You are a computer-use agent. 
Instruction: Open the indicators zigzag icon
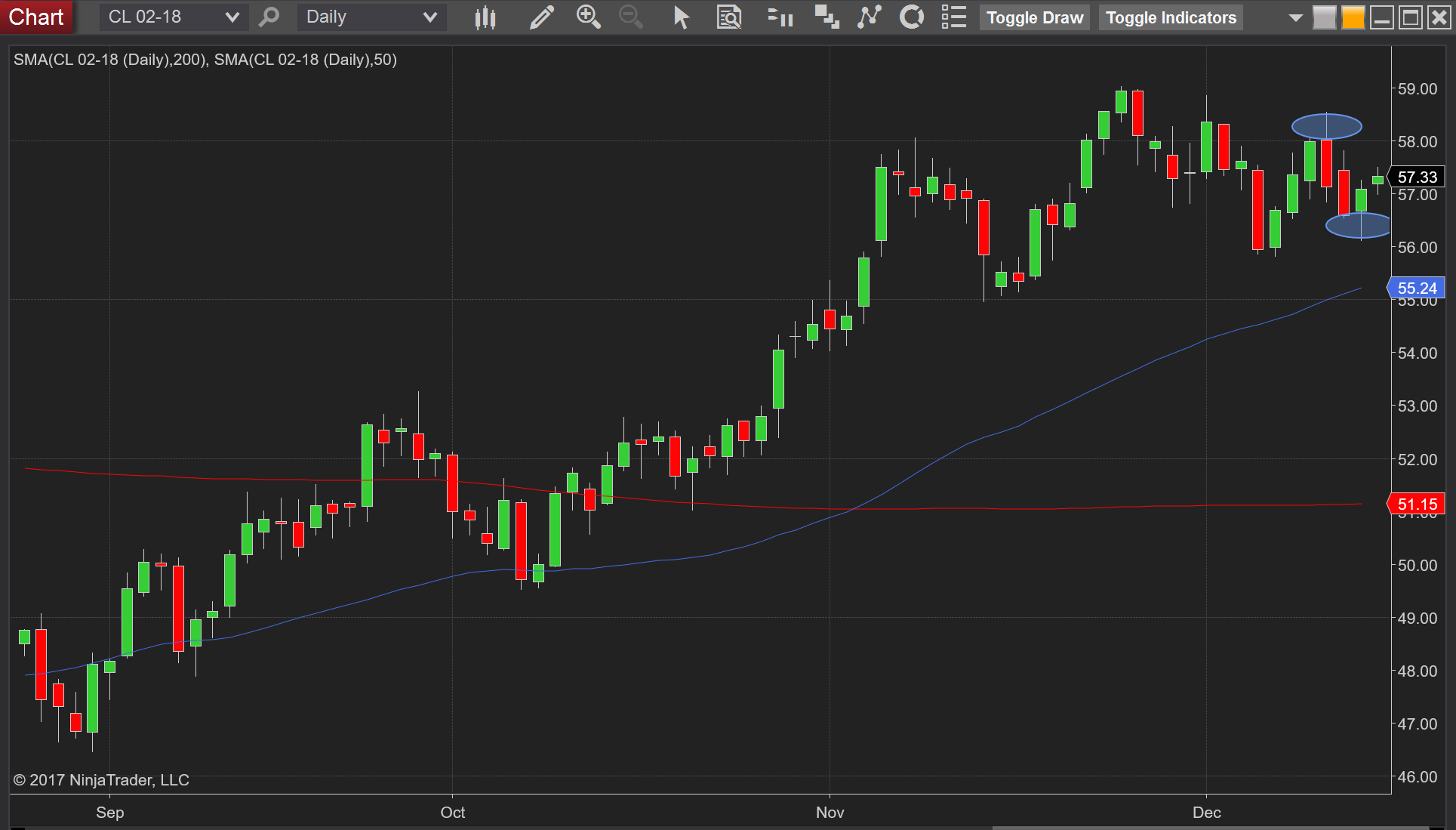(x=870, y=17)
